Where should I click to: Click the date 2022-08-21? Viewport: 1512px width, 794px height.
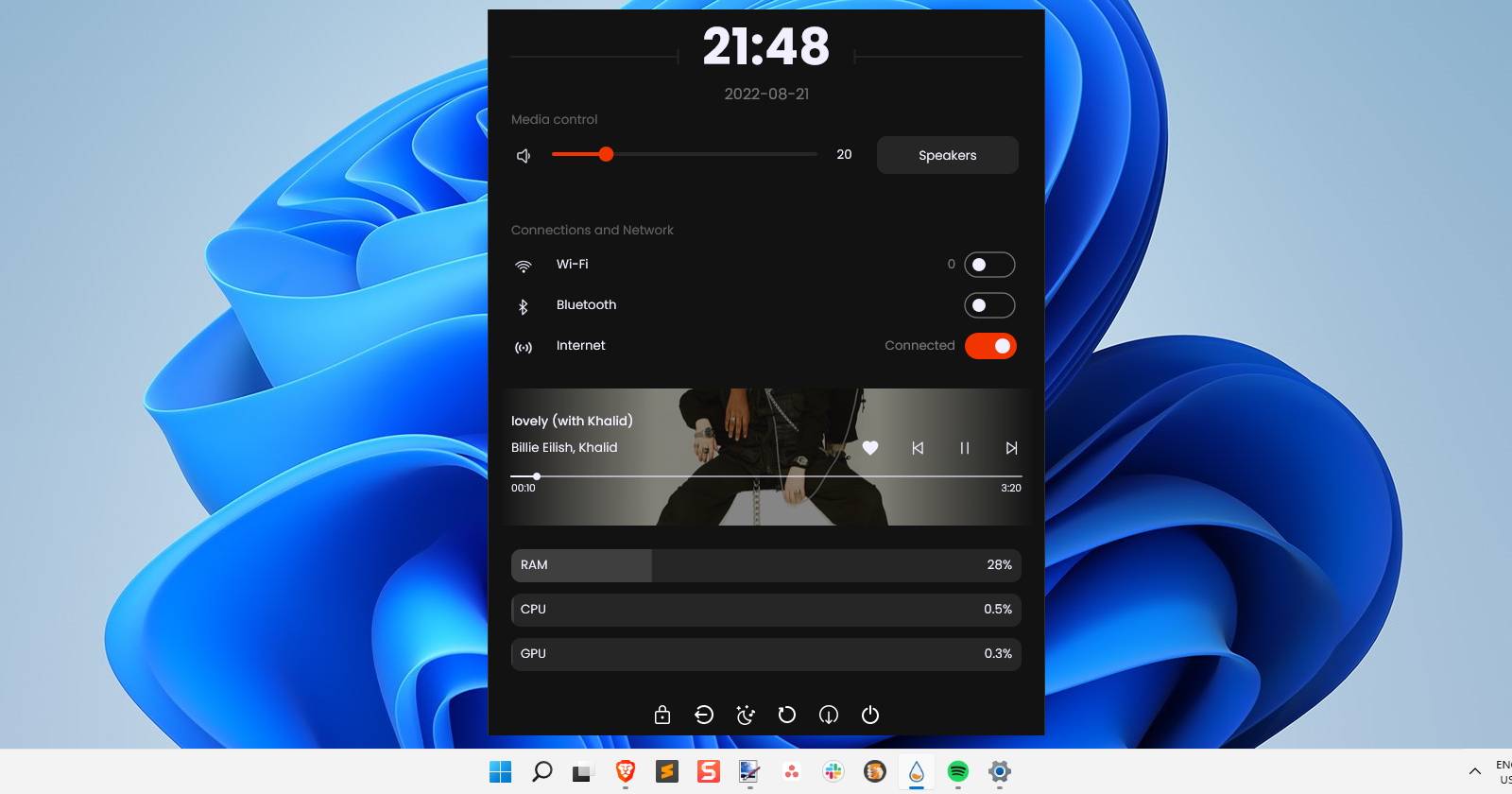(766, 94)
